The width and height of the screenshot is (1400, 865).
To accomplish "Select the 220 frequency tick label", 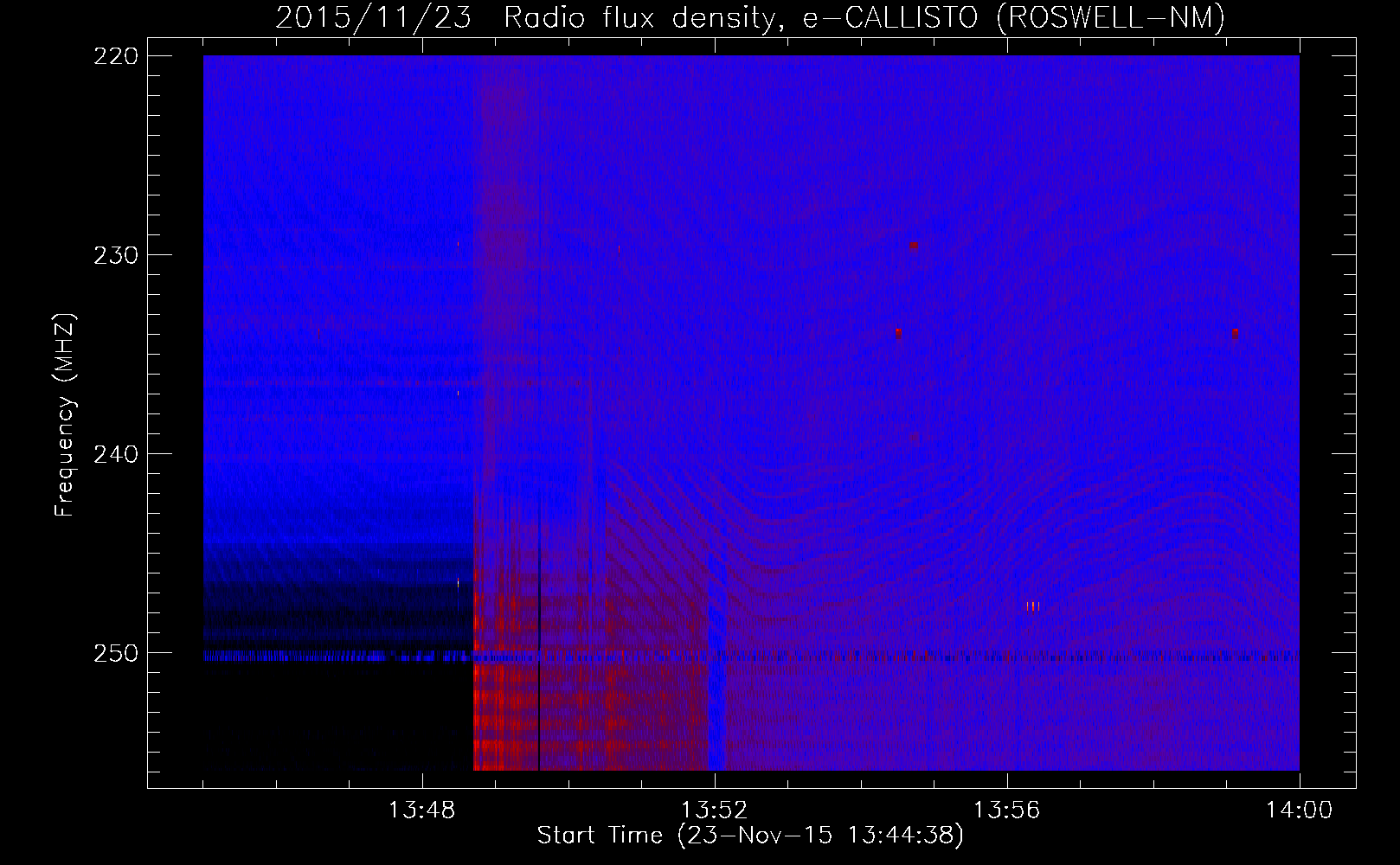I will pyautogui.click(x=116, y=56).
